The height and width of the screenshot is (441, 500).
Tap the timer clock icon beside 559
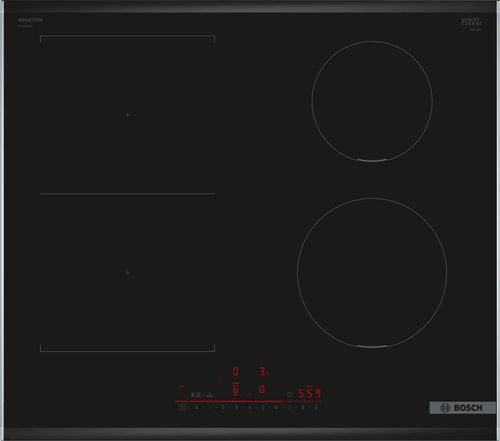point(289,395)
